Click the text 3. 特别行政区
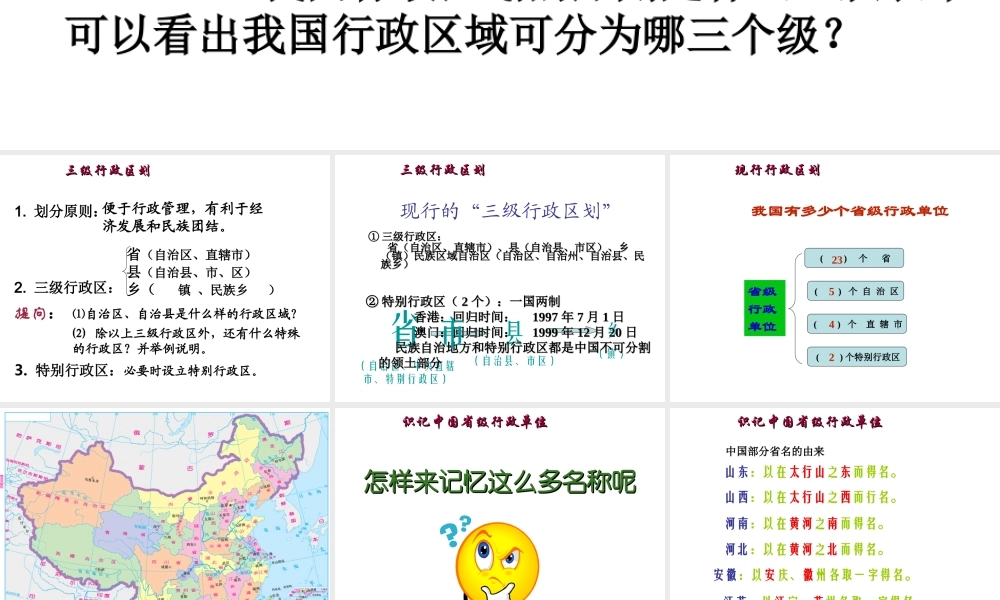 tap(66, 370)
